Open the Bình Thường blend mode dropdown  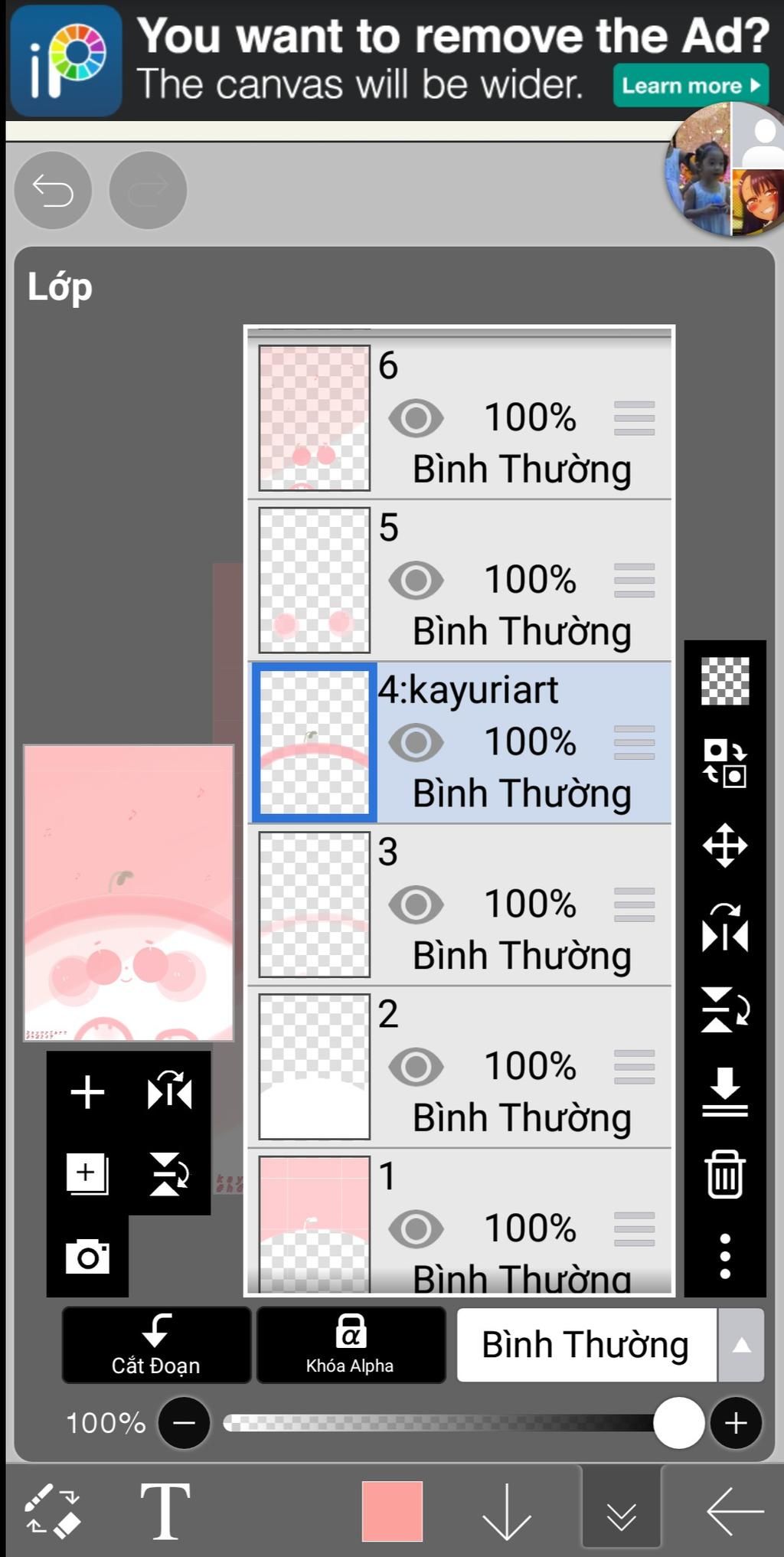click(586, 1345)
